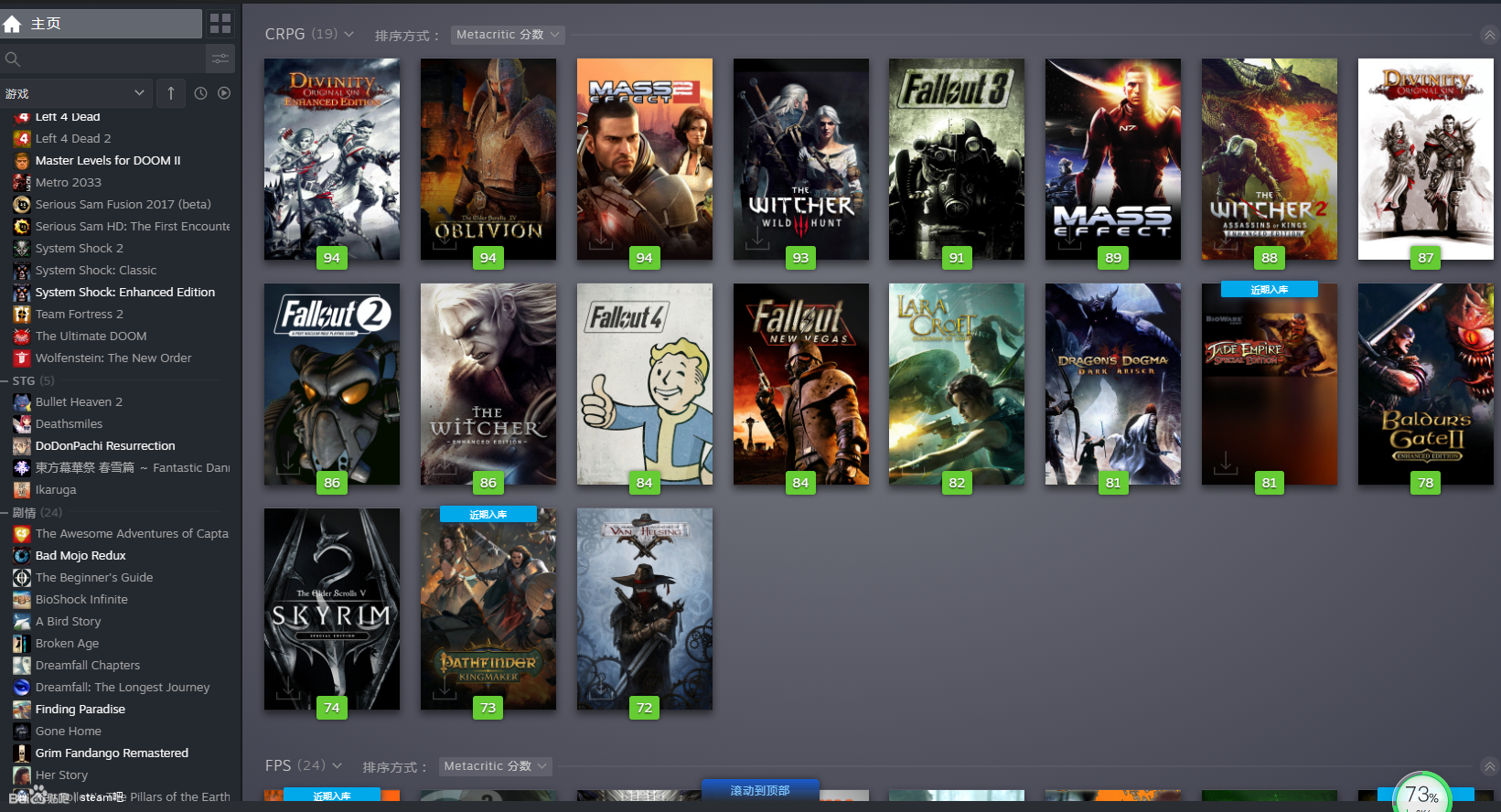Click the Team Fortress 2 list icon
The width and height of the screenshot is (1501, 812).
pos(22,314)
